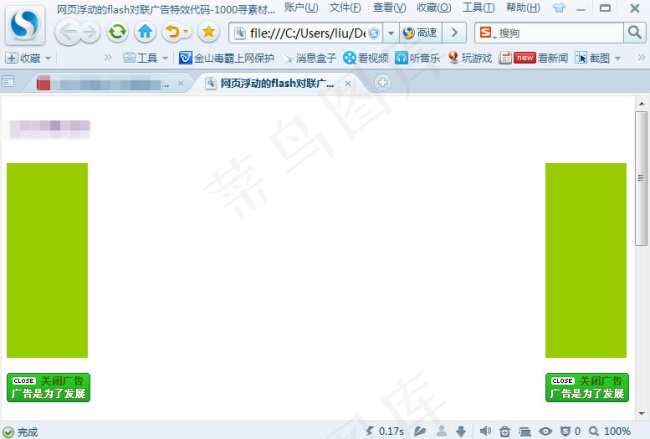The image size is (650, 439).
Task: Expand right toolbar overflow chevron
Action: pos(641,57)
